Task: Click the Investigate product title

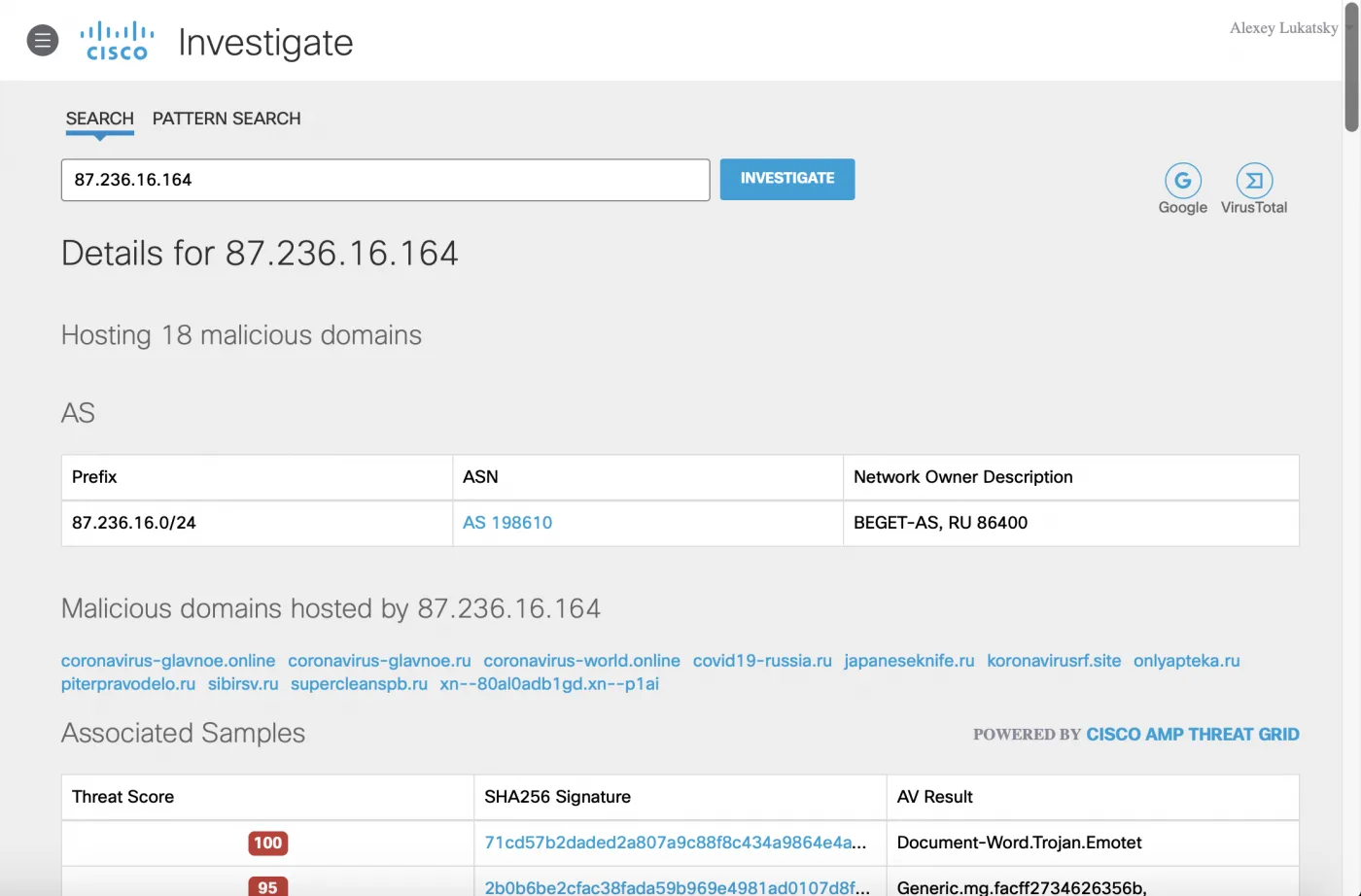Action: pyautogui.click(x=266, y=43)
